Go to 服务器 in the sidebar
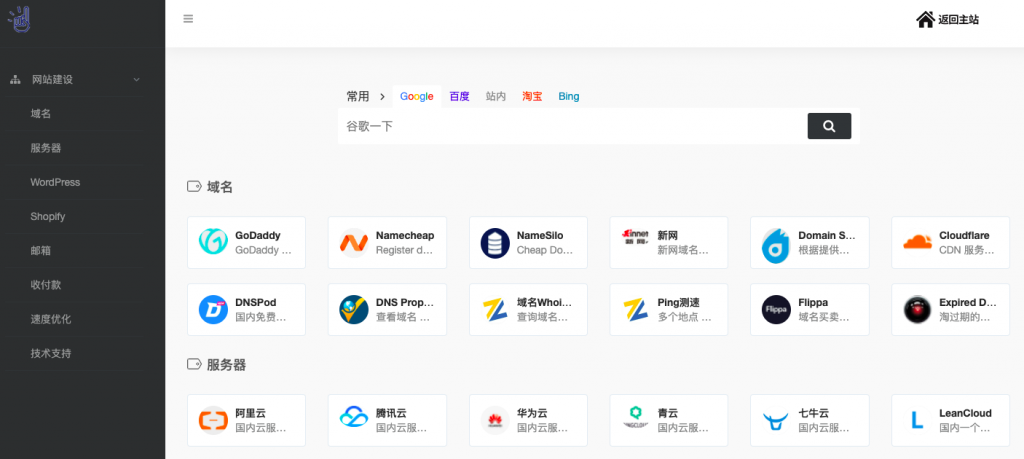 46,148
